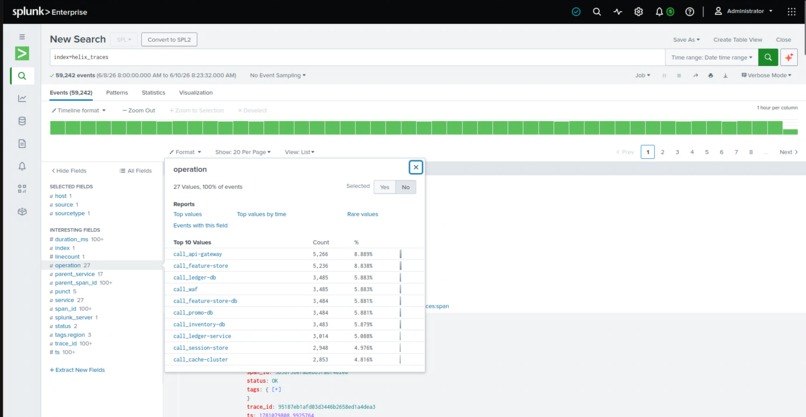
Task: Open Top values by time report
Action: (x=262, y=214)
